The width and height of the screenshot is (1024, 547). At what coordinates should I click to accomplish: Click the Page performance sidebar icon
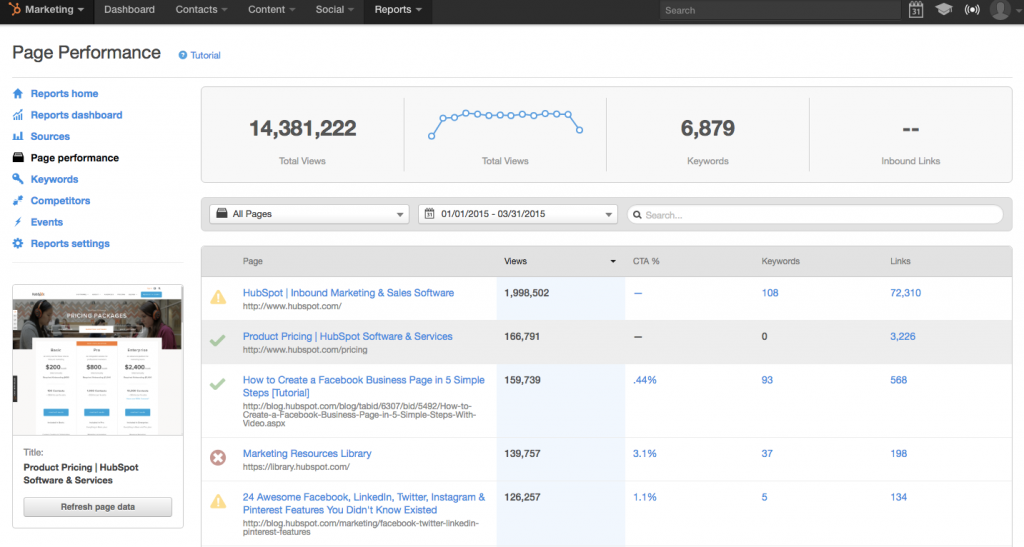tap(18, 157)
